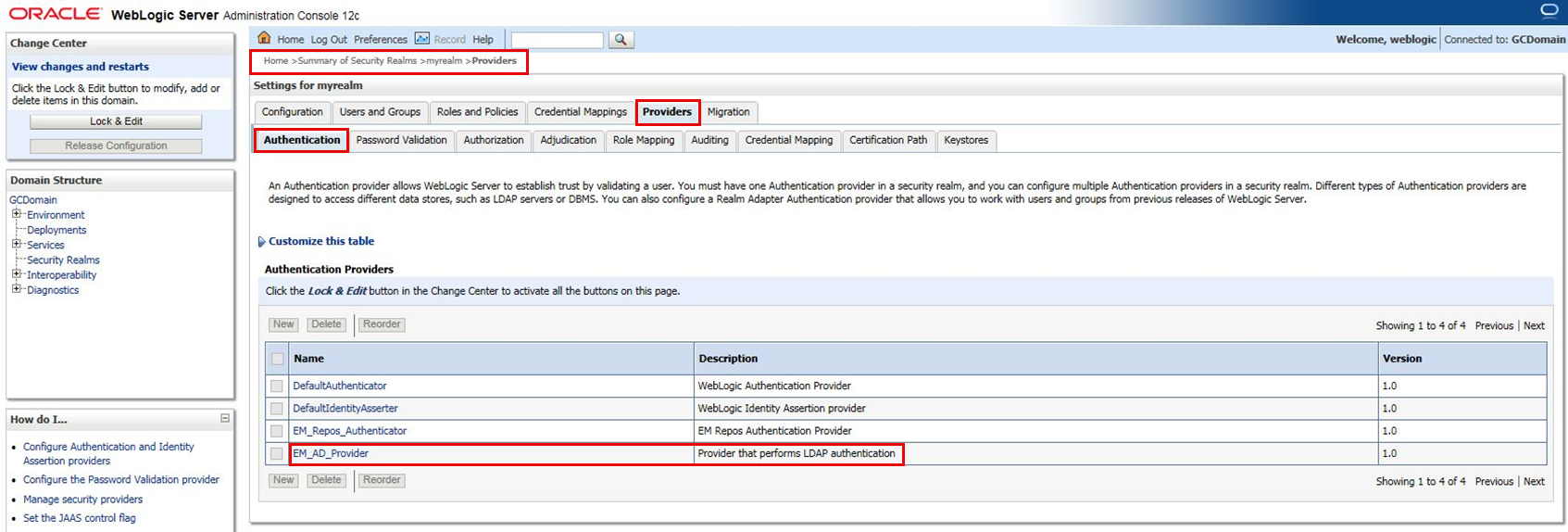Viewport: 1568px width, 532px height.
Task: Expand the Environment tree node
Action: (16, 214)
